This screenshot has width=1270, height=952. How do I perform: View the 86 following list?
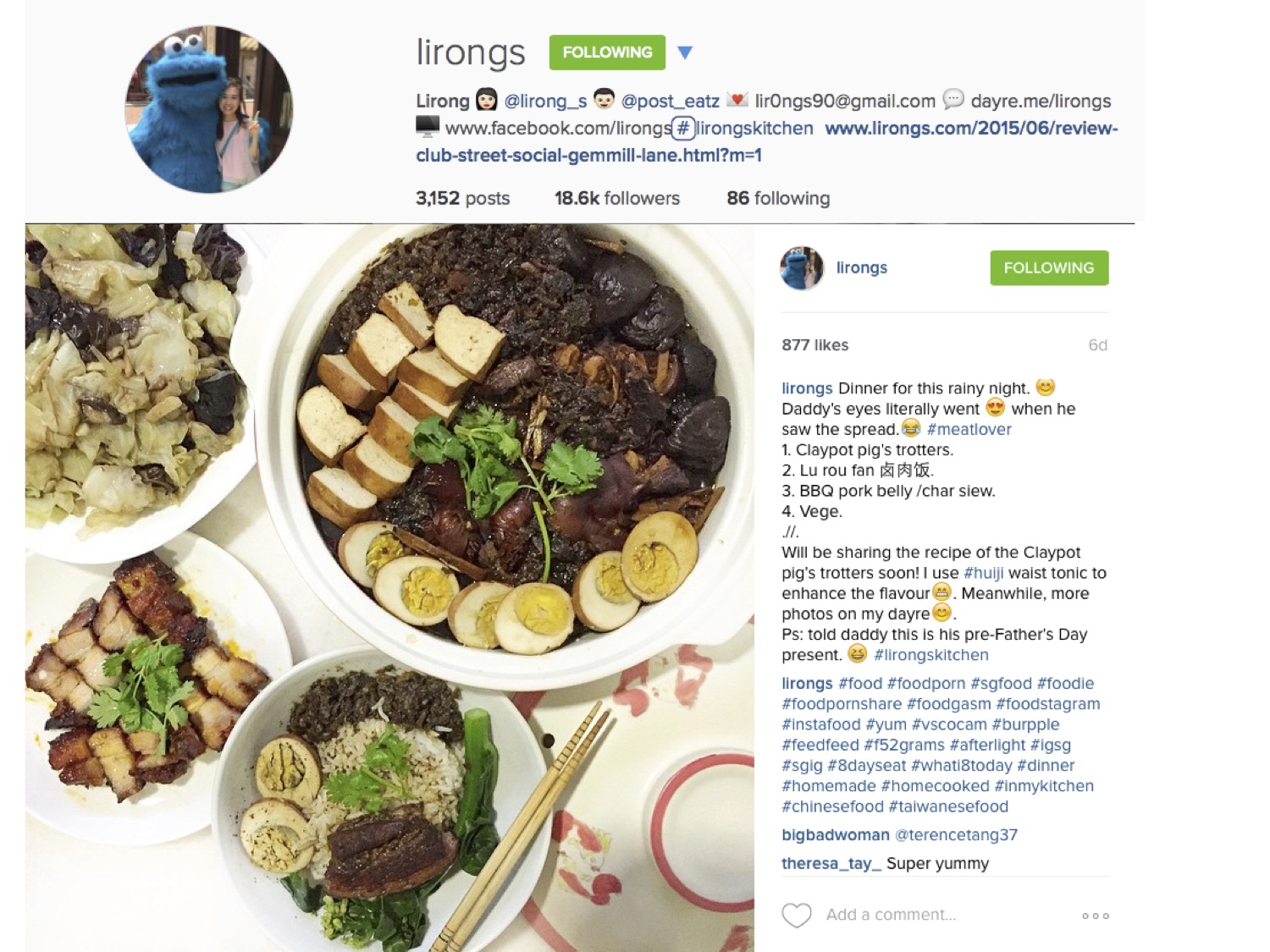(x=778, y=198)
